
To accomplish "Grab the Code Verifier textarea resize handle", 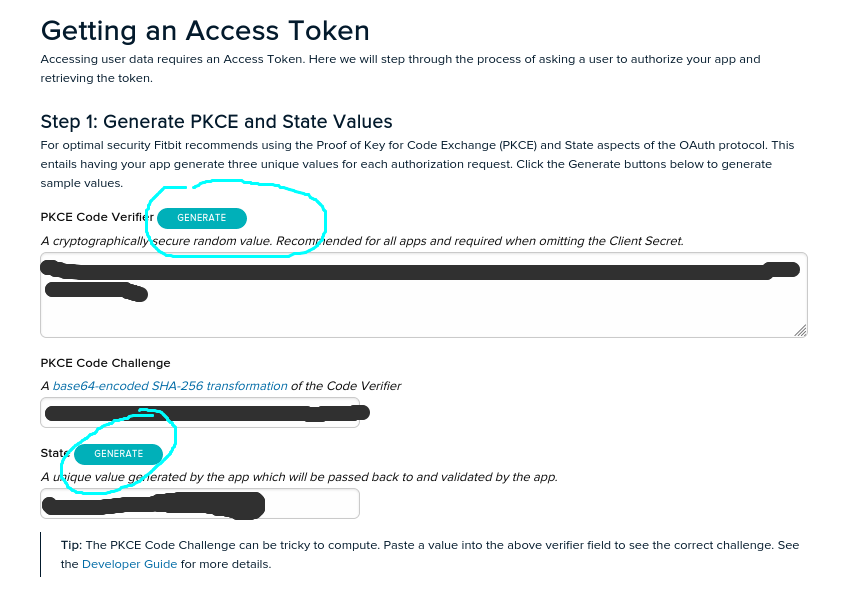I will tap(800, 330).
